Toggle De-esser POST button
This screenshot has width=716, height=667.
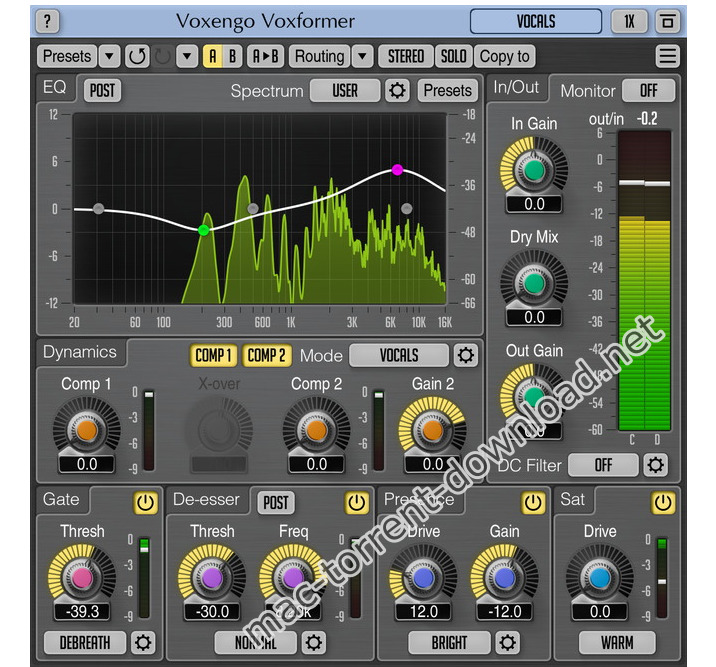276,503
